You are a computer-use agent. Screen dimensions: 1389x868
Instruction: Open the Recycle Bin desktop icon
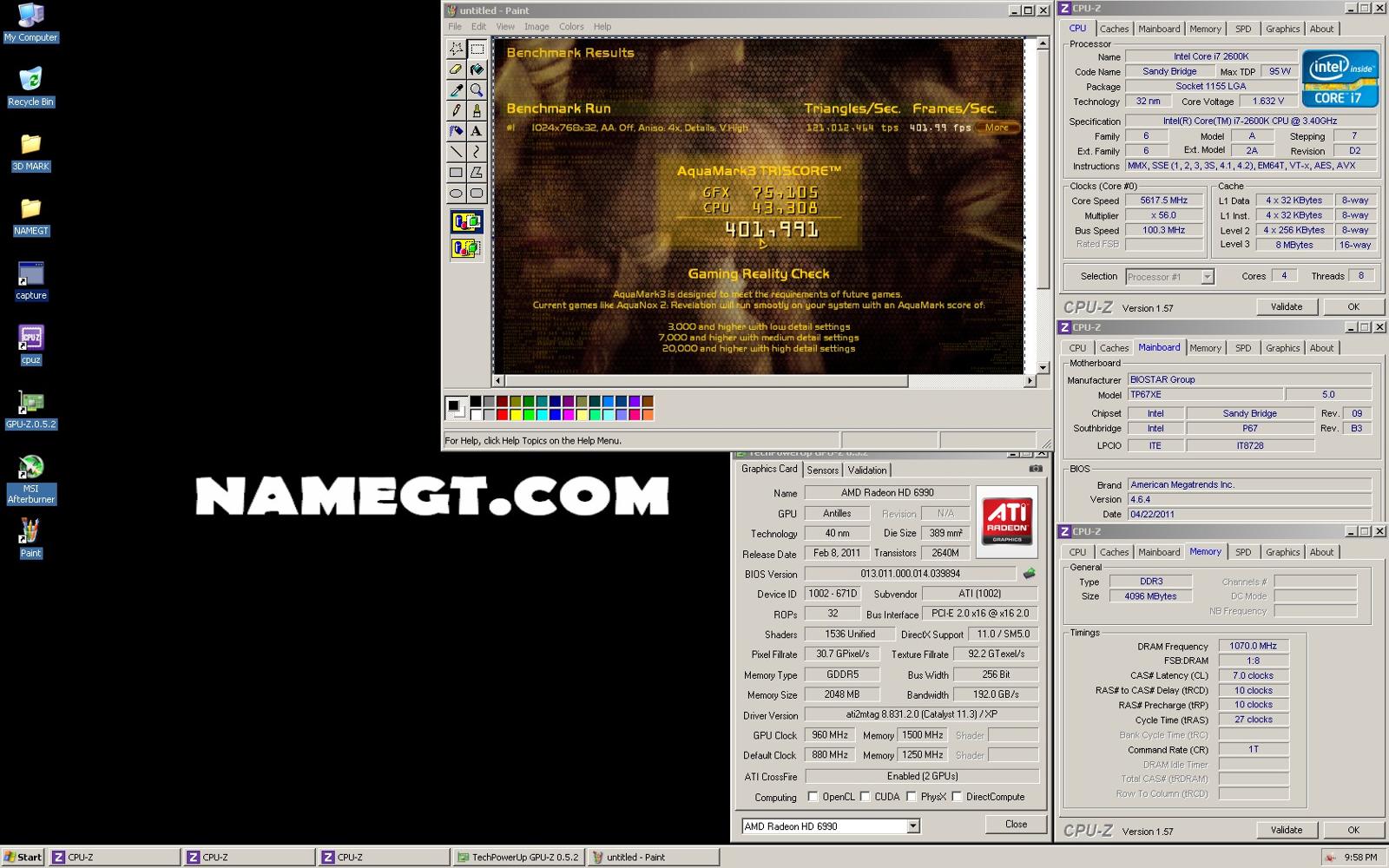pyautogui.click(x=30, y=87)
